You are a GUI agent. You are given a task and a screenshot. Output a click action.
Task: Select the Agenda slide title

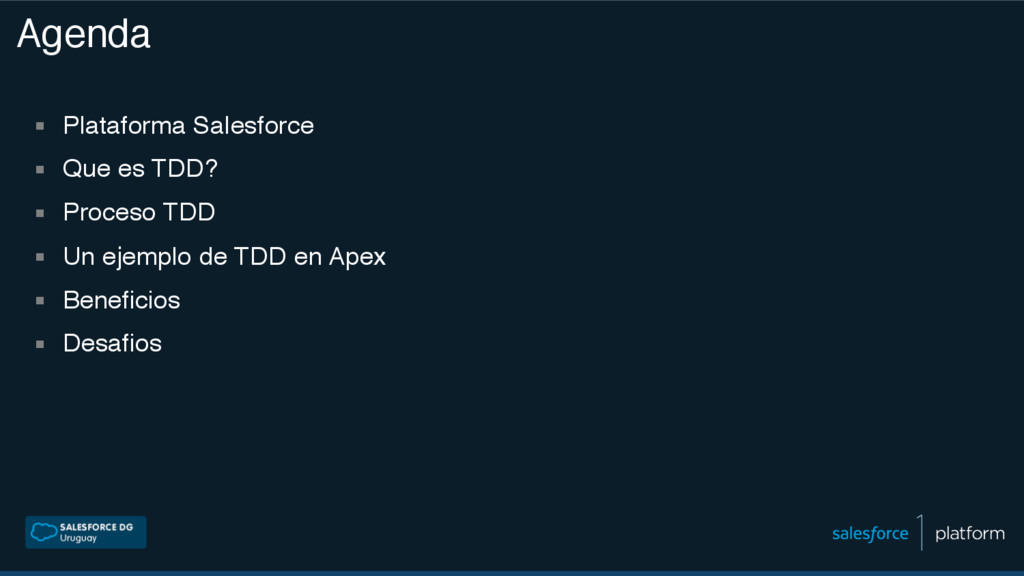coord(84,35)
